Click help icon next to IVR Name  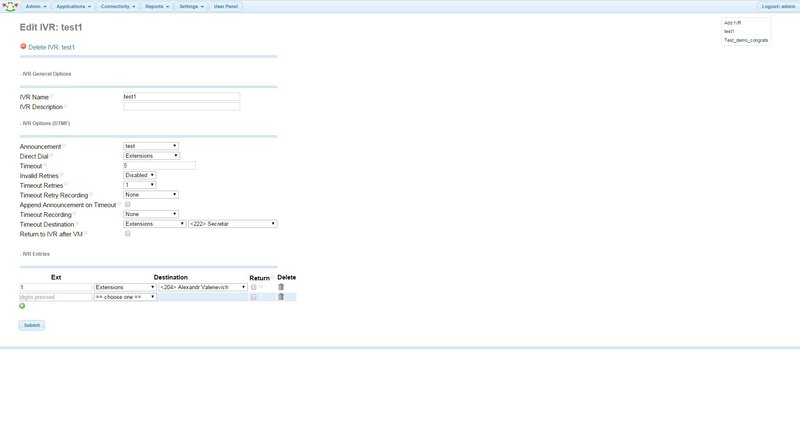[x=52, y=97]
